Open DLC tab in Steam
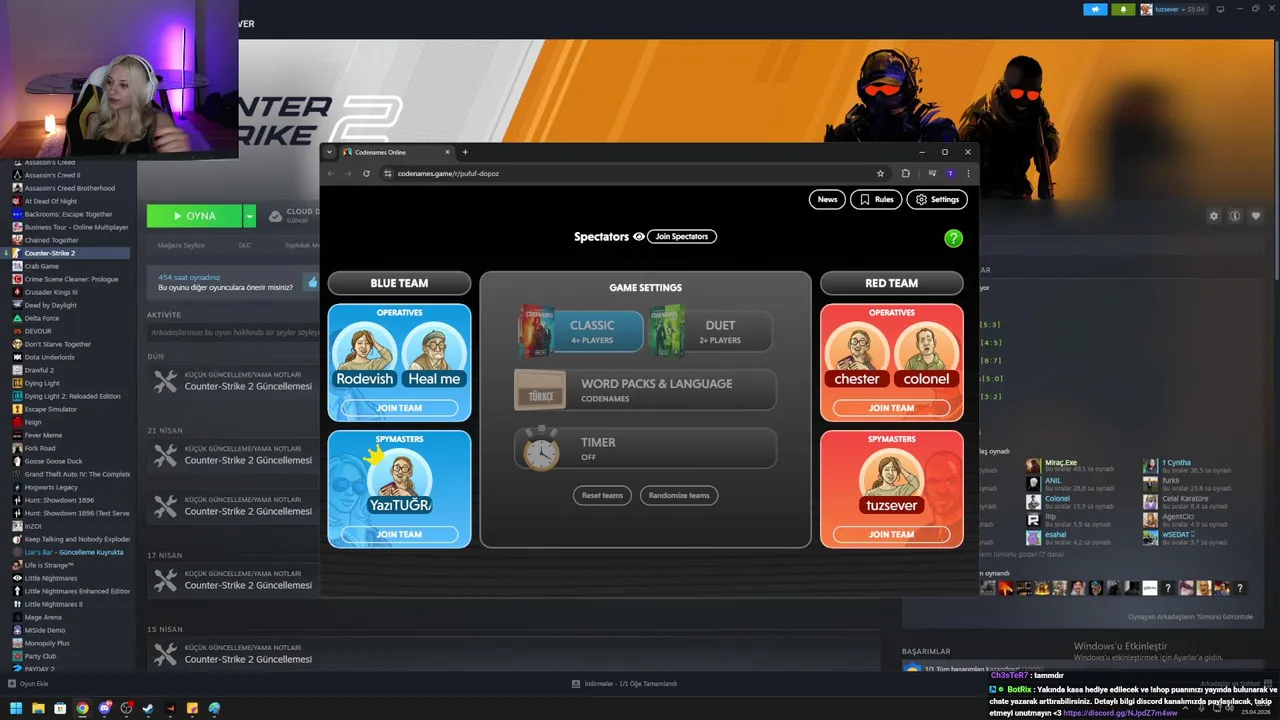The width and height of the screenshot is (1280, 720). [244, 245]
